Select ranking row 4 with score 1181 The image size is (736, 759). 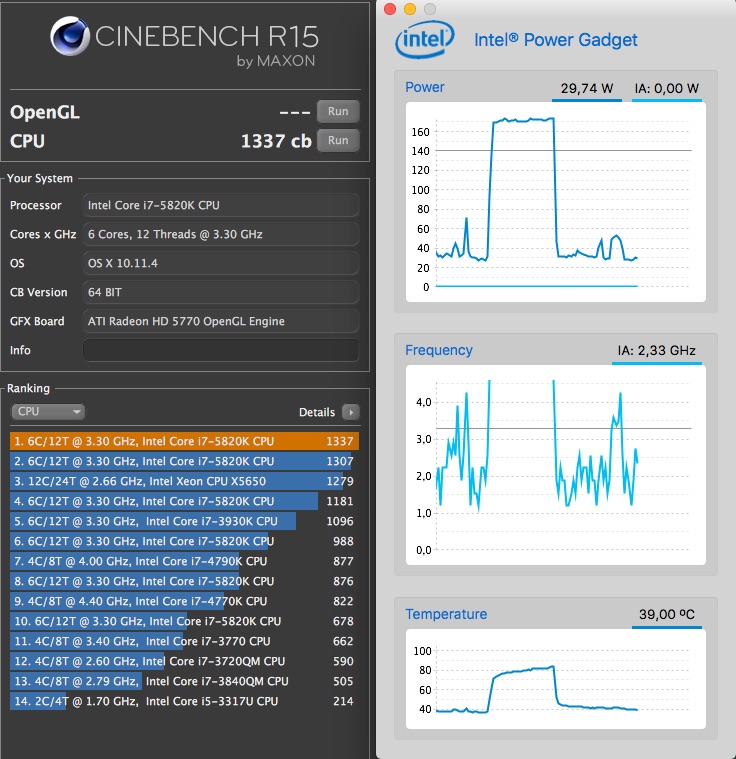tap(184, 501)
